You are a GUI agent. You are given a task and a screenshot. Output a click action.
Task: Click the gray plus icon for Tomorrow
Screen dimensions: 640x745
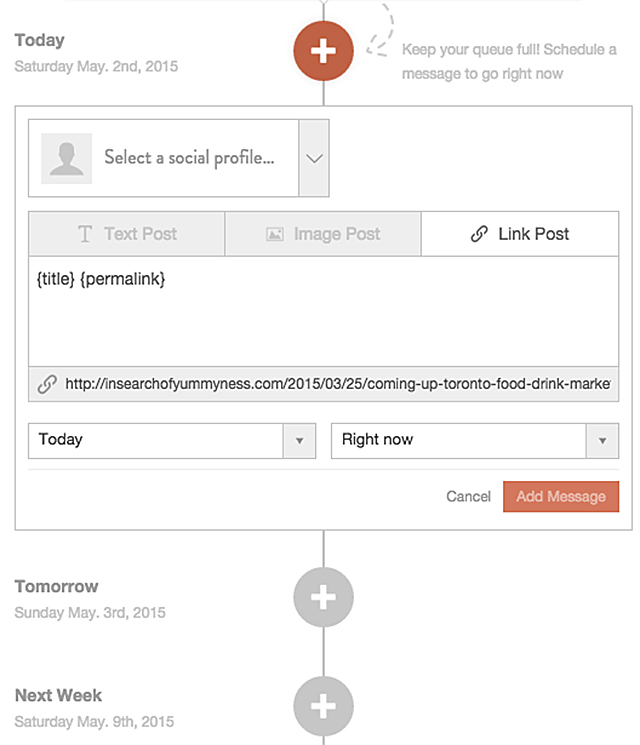323,598
